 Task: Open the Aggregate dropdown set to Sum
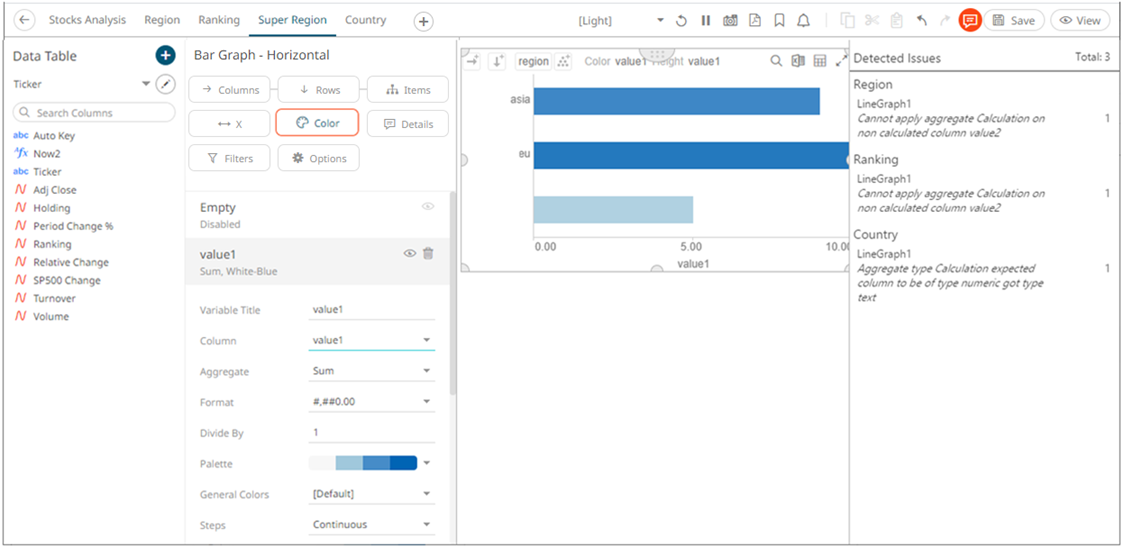[371, 371]
